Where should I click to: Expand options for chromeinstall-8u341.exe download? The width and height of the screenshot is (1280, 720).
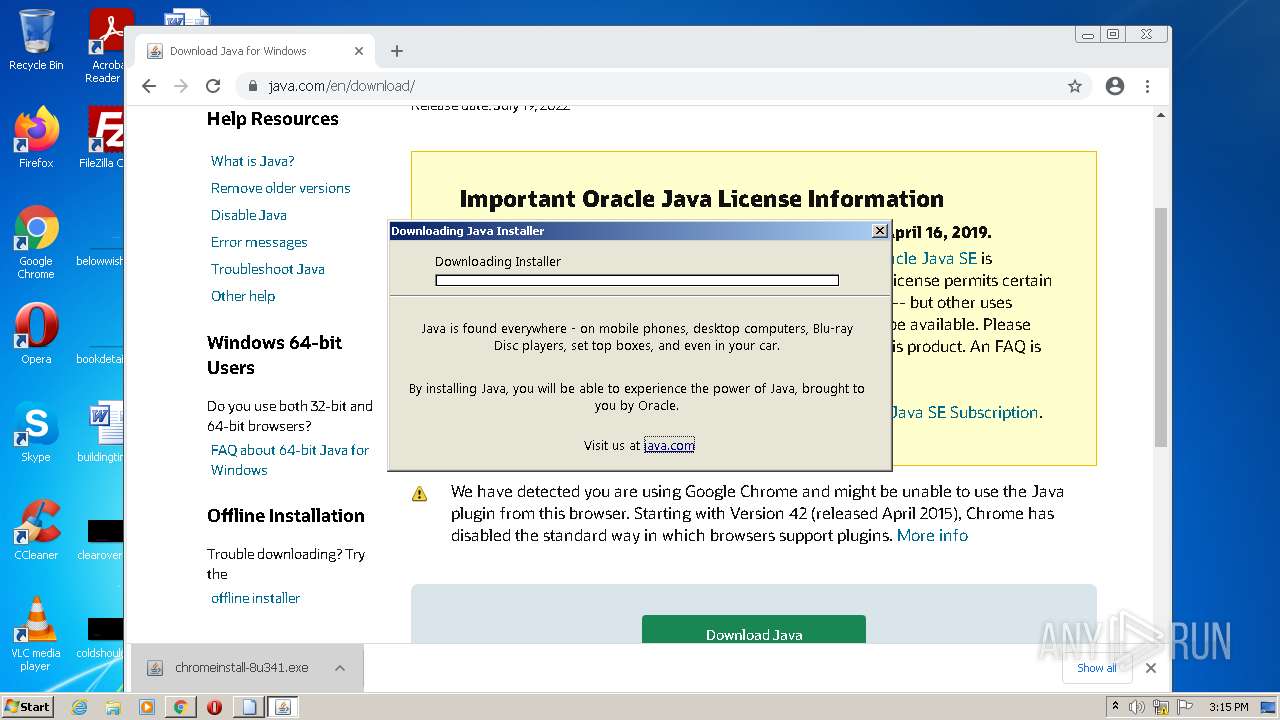point(340,668)
